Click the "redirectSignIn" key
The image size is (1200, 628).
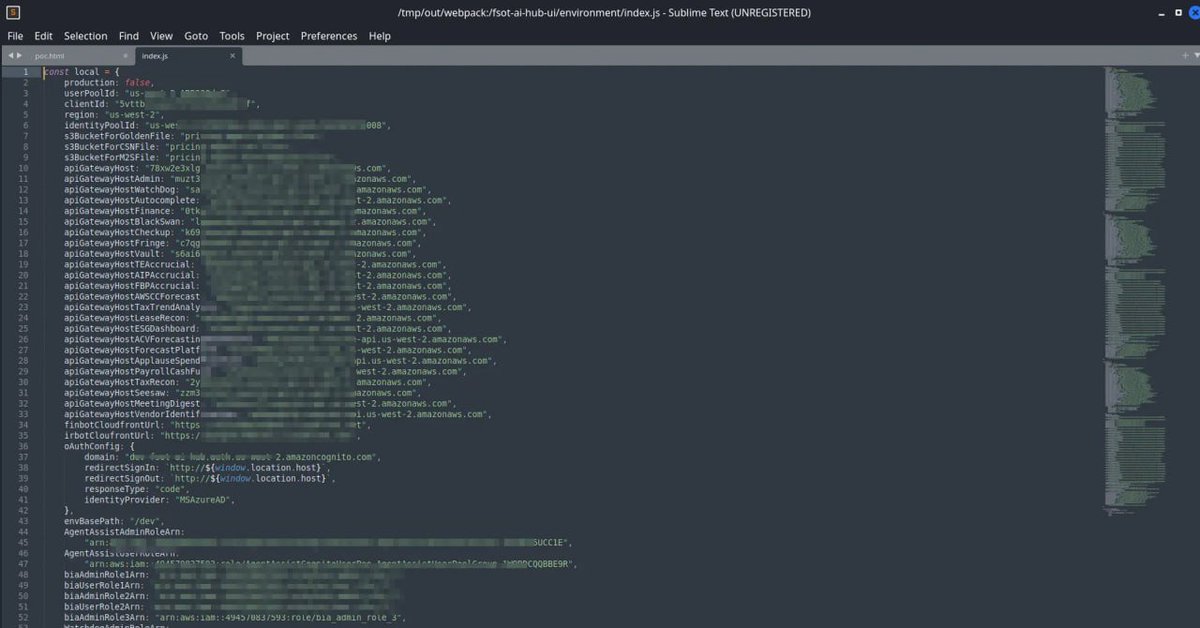[x=120, y=467]
